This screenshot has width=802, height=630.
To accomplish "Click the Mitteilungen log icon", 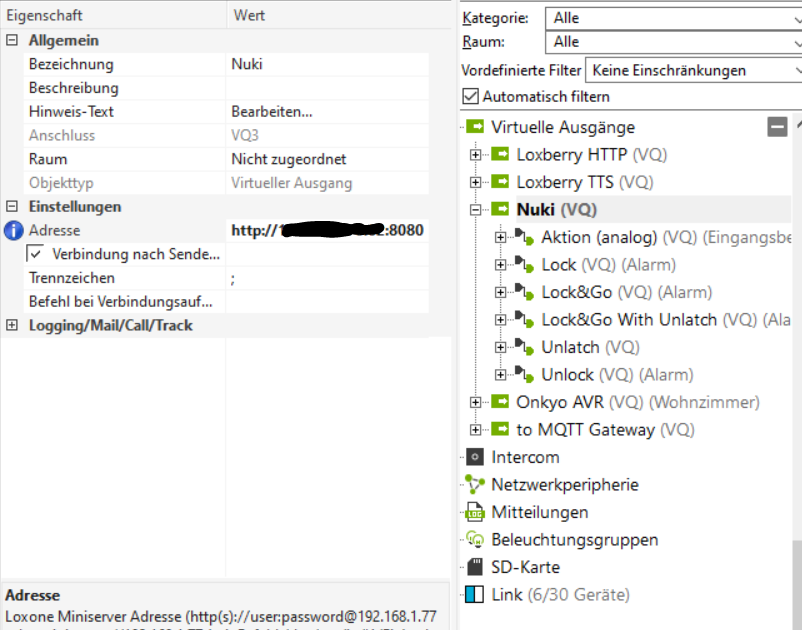I will [475, 512].
